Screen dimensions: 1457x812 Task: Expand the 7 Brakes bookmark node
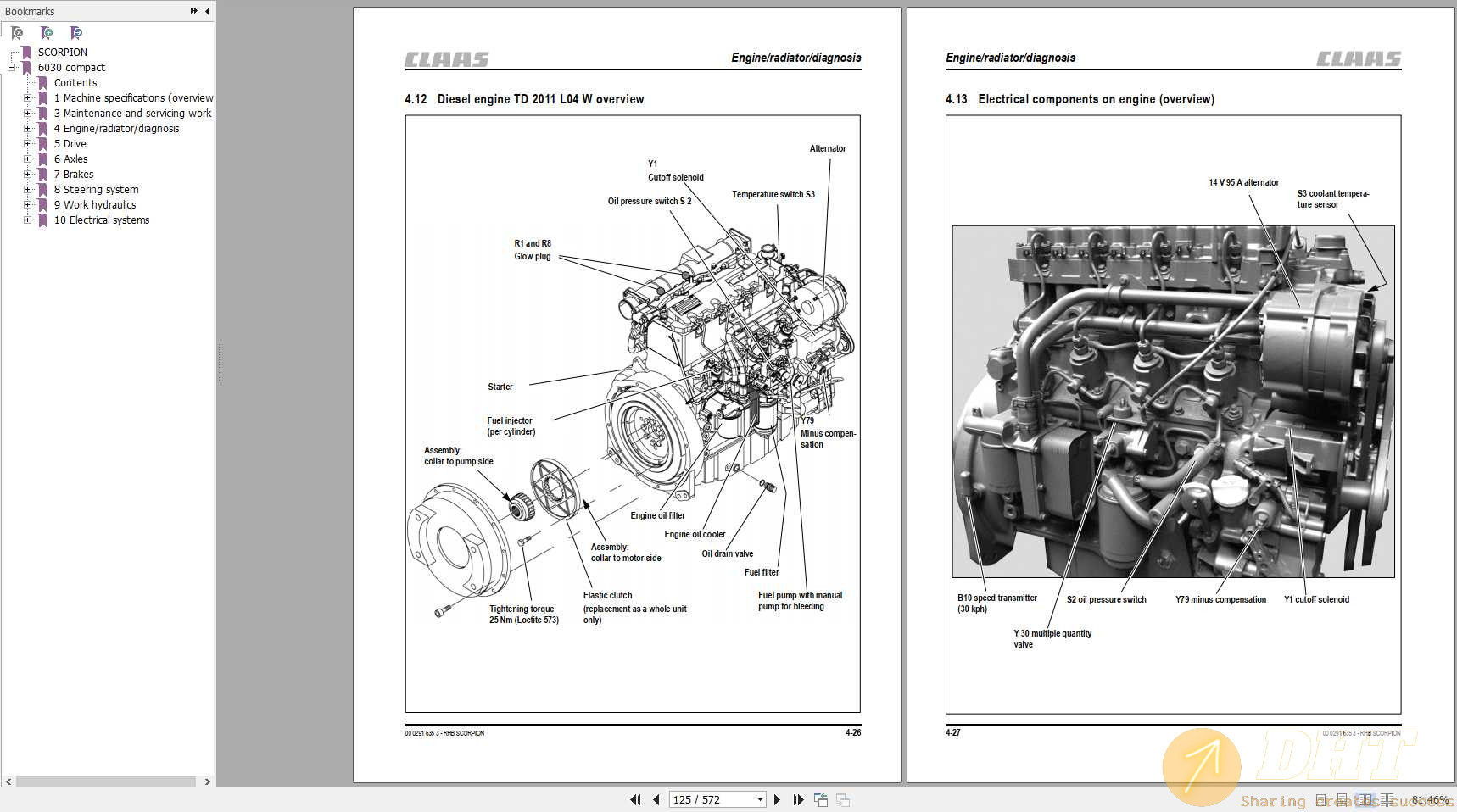[27, 175]
